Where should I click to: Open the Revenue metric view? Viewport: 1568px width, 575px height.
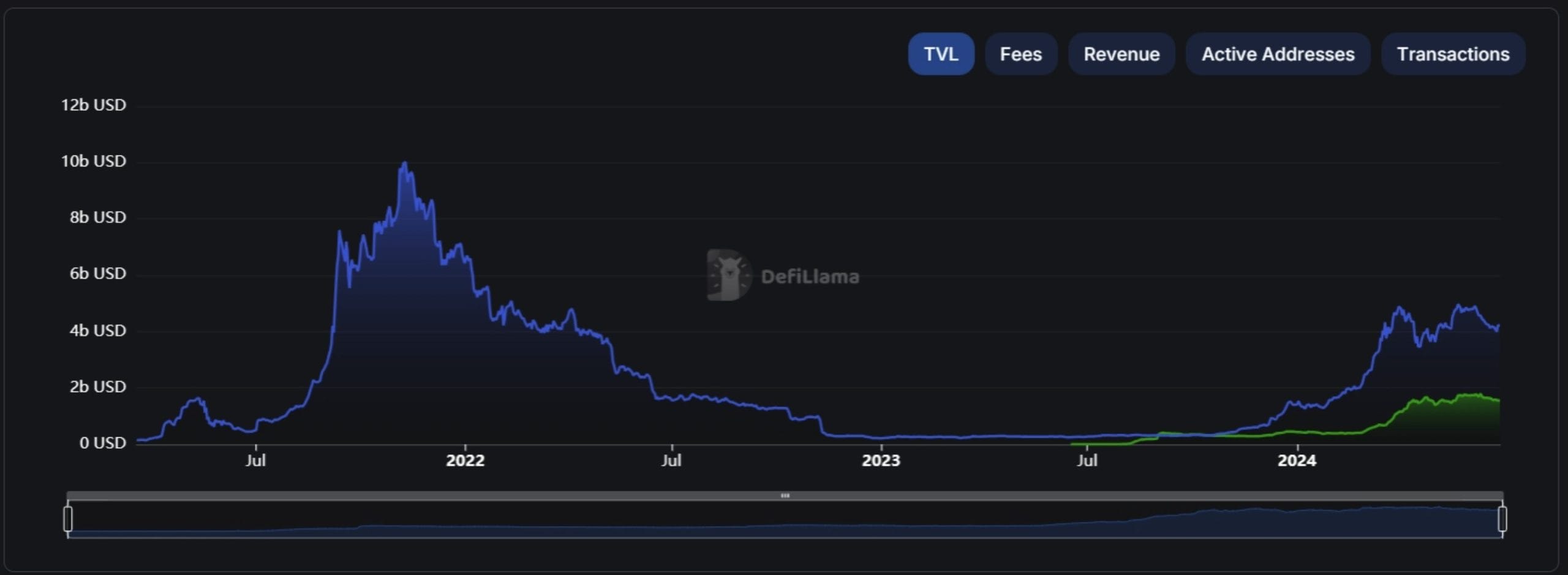point(1121,54)
